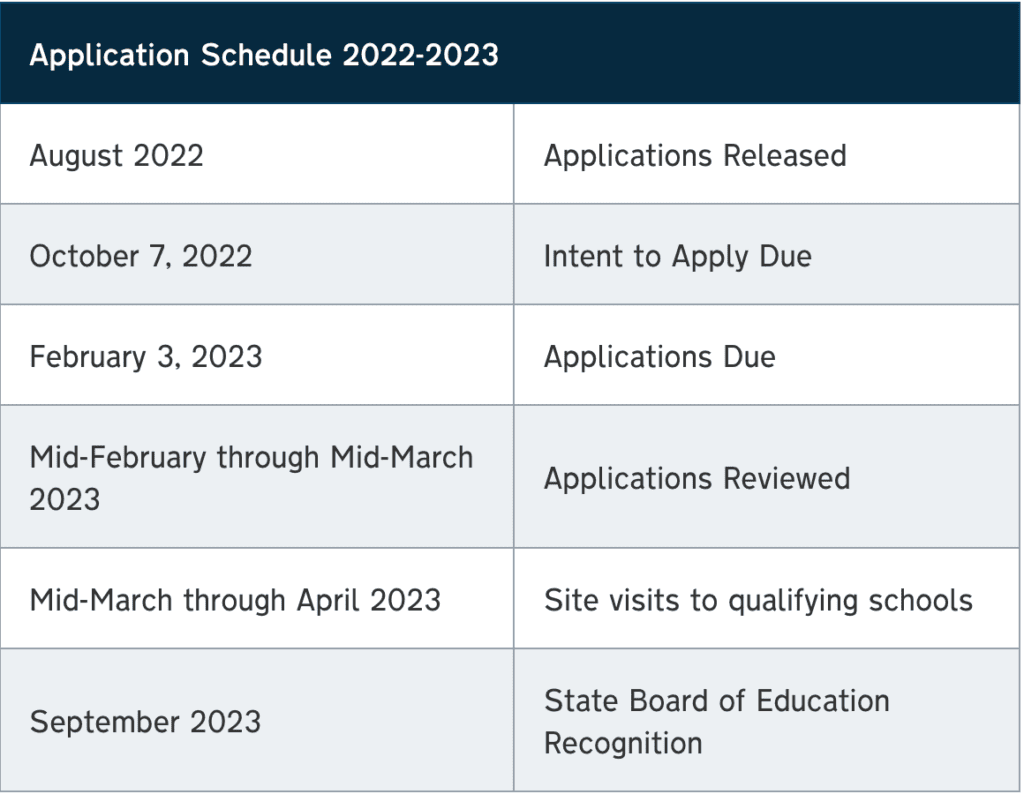This screenshot has width=1024, height=794.
Task: Click the word Schedule in the header
Action: (x=266, y=54)
